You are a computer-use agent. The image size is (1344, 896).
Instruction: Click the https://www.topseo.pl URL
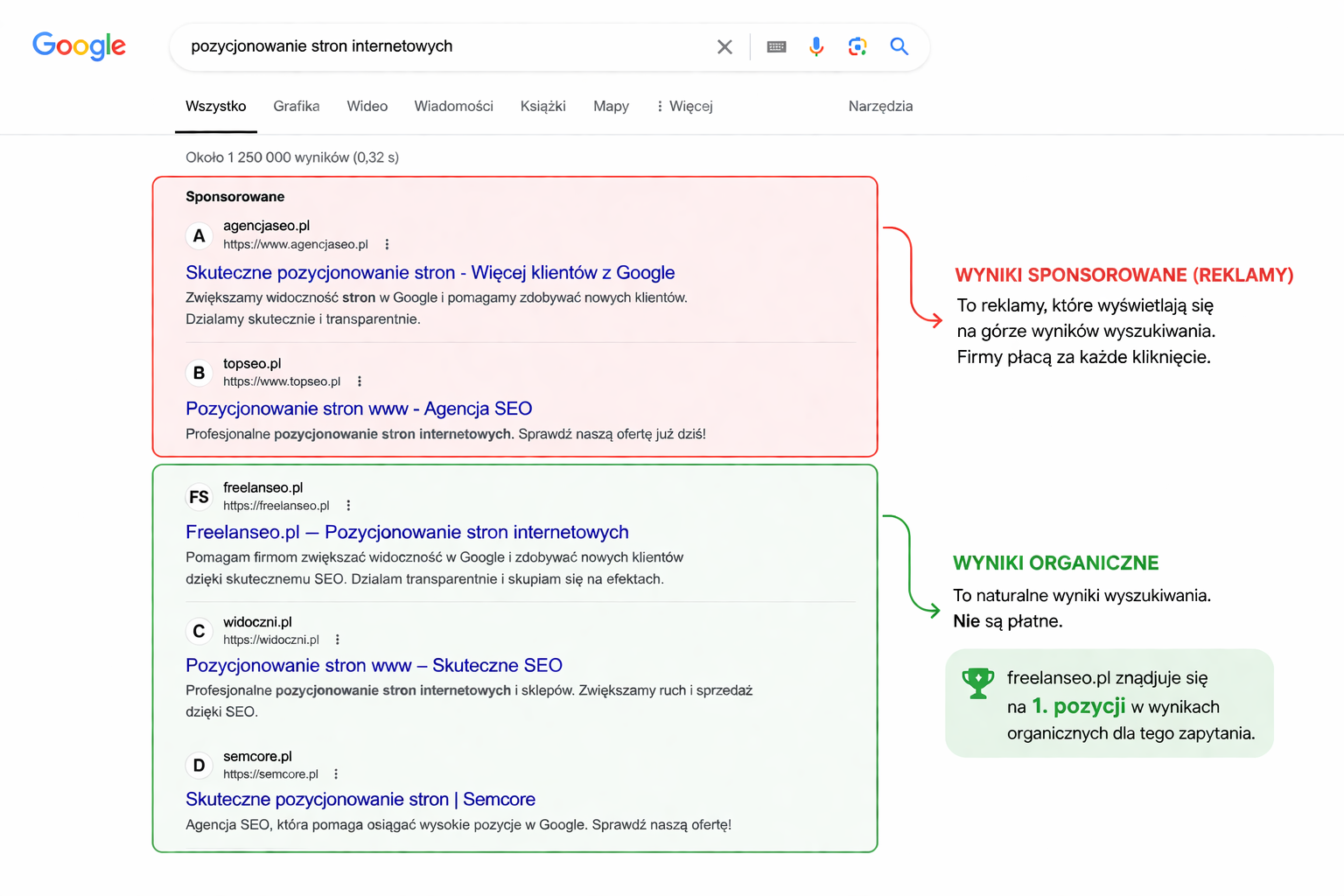[282, 381]
